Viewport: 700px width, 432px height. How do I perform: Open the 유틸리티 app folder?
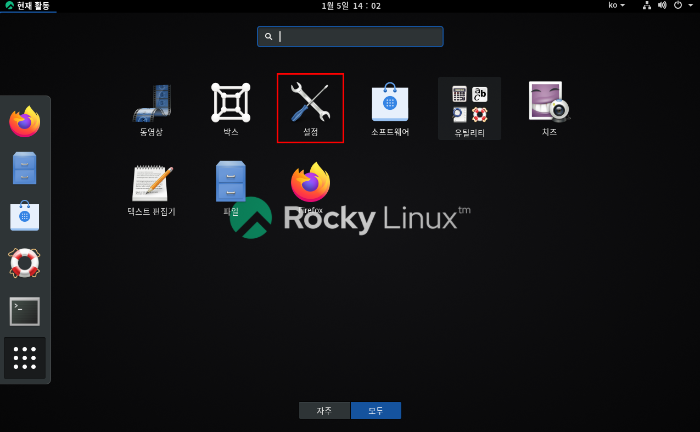tap(469, 109)
